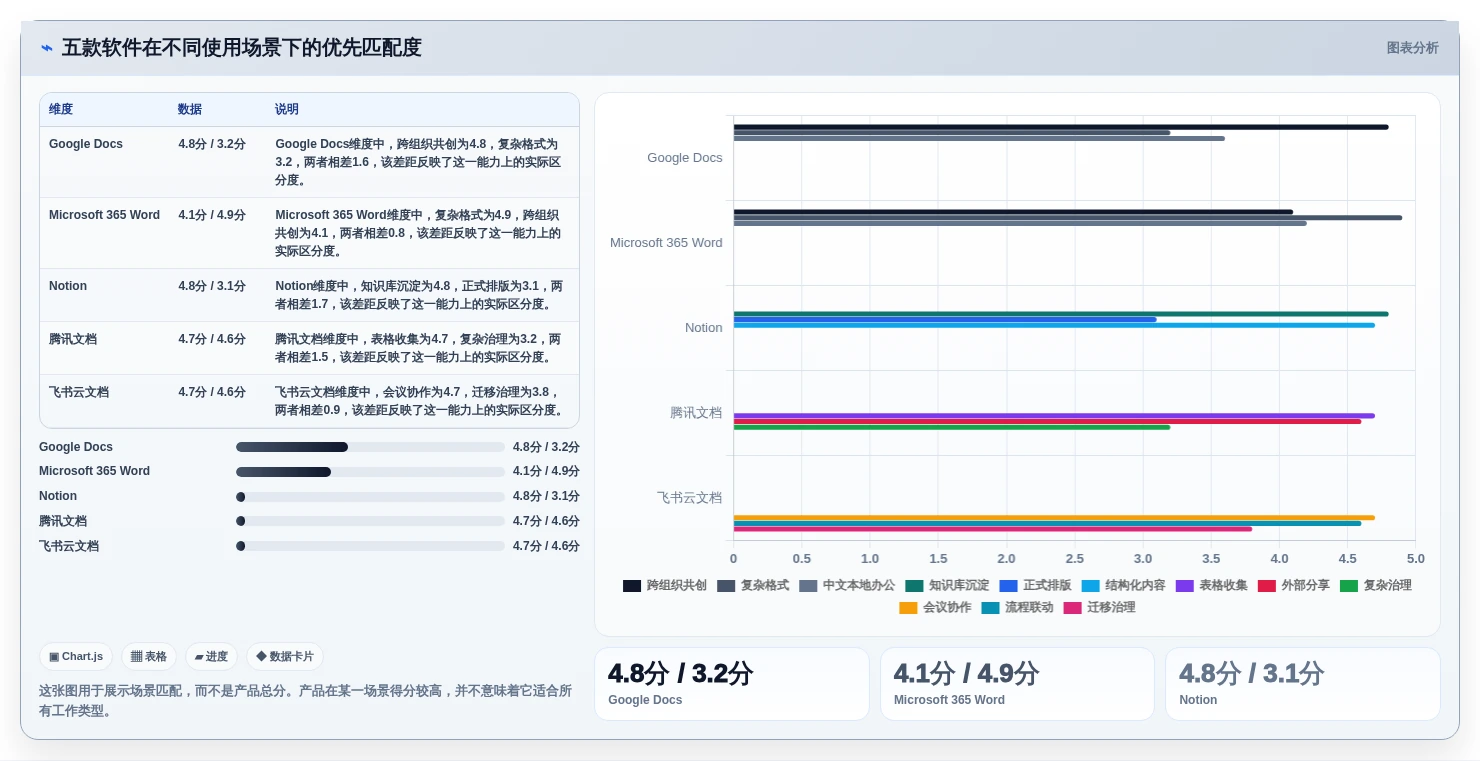Screen dimensions: 1480x761
Task: Click Notion chart axis label
Action: pyautogui.click(x=704, y=328)
